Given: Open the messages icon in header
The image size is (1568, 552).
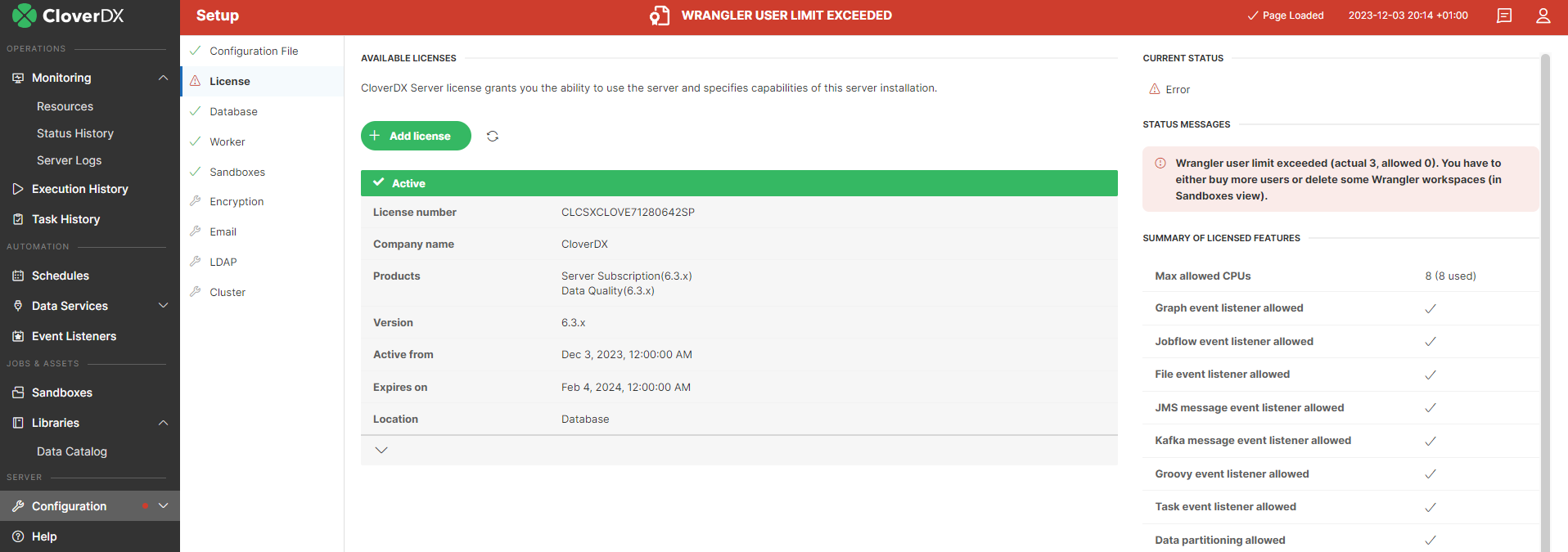Looking at the screenshot, I should click(1503, 16).
